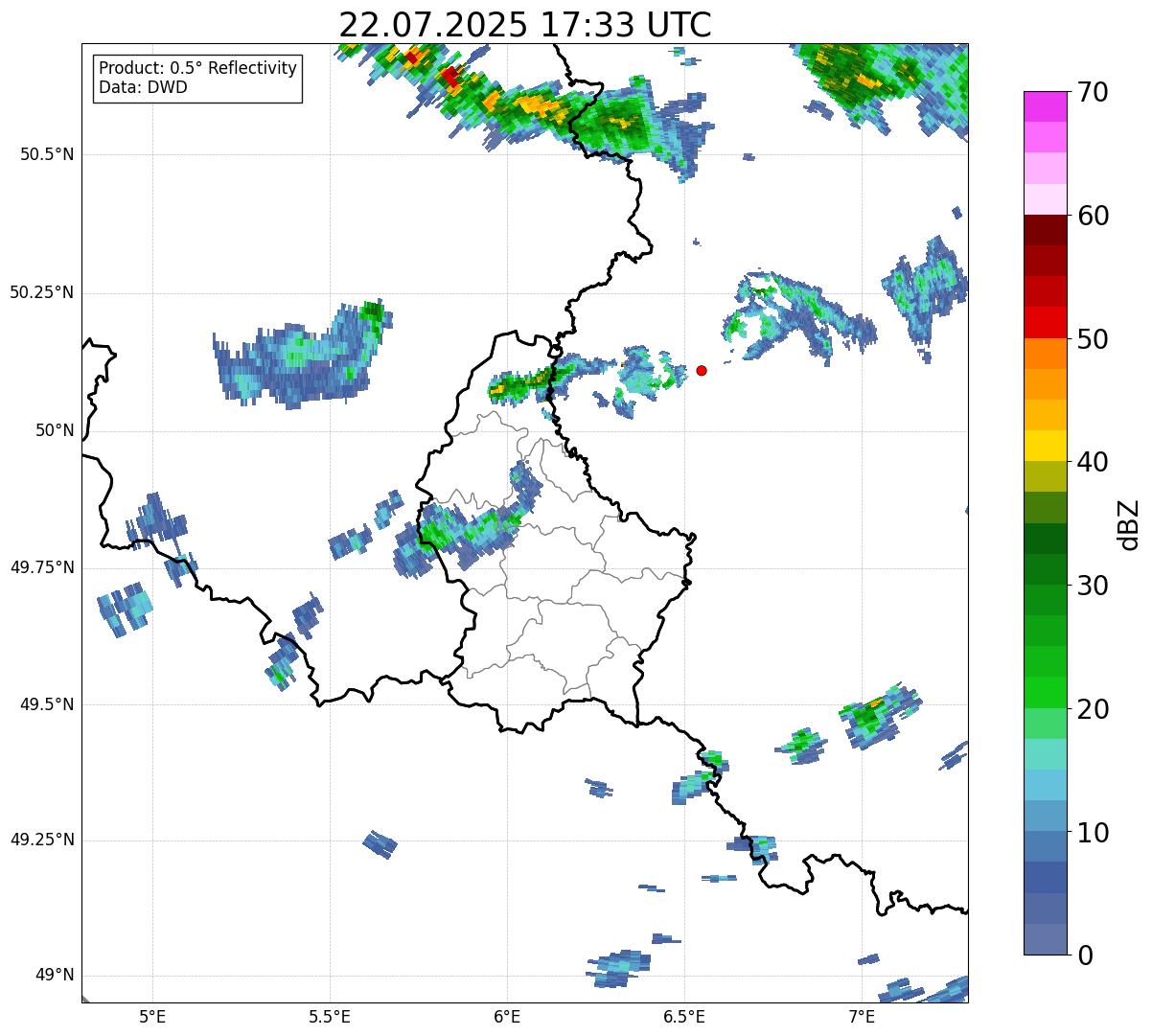Image resolution: width=1152 pixels, height=1036 pixels.
Task: Click the 49.25°N latitude label
Action: (42, 840)
